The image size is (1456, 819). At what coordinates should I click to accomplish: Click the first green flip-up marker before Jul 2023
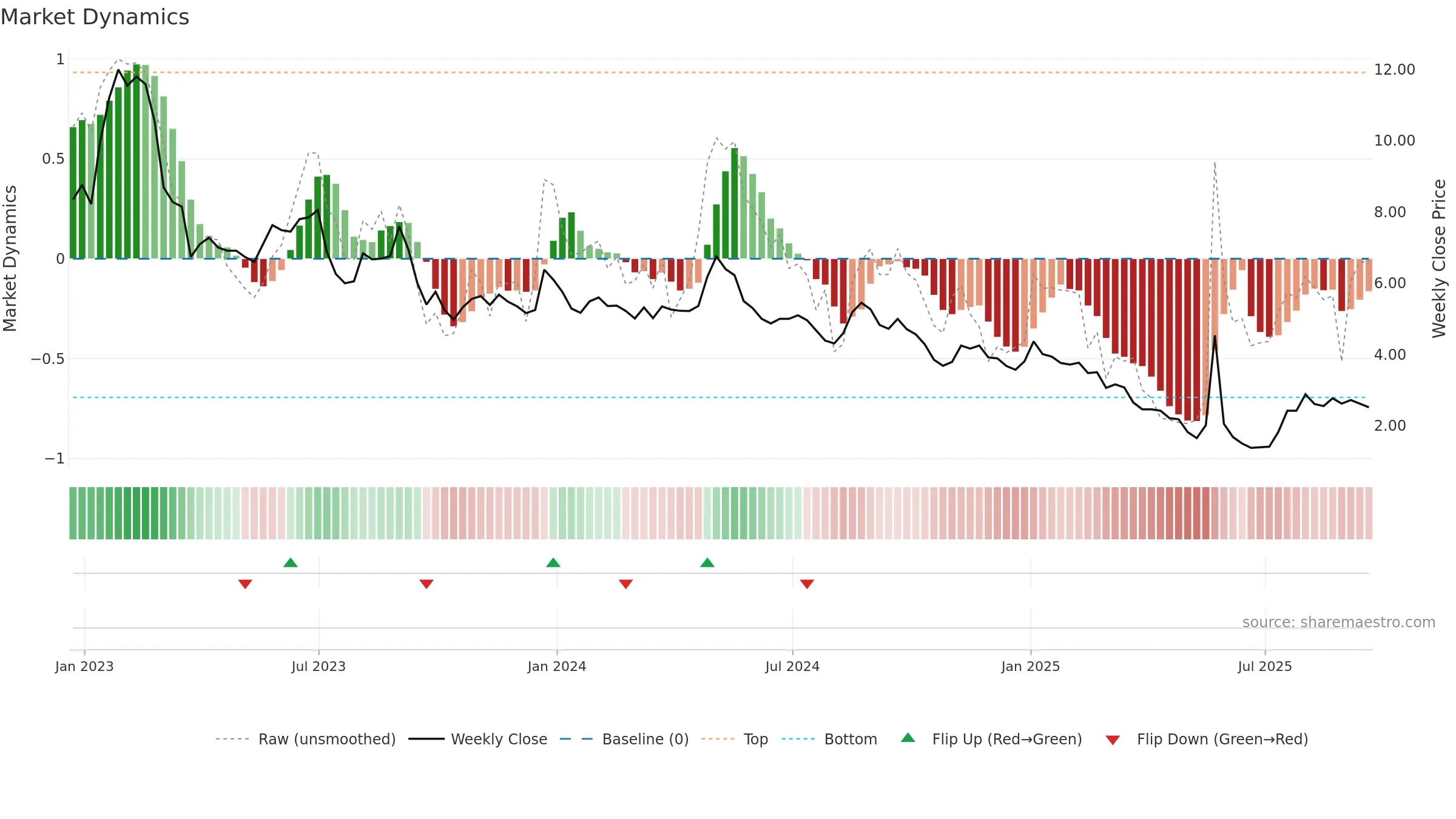coord(291,562)
